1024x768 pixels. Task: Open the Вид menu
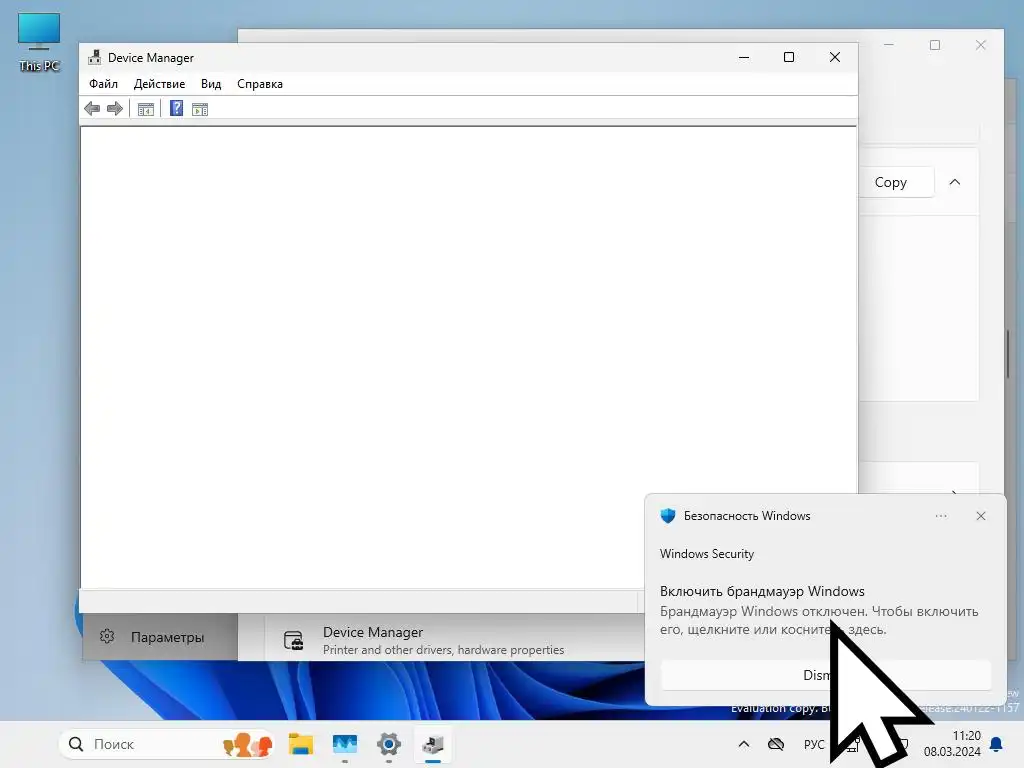pyautogui.click(x=211, y=84)
